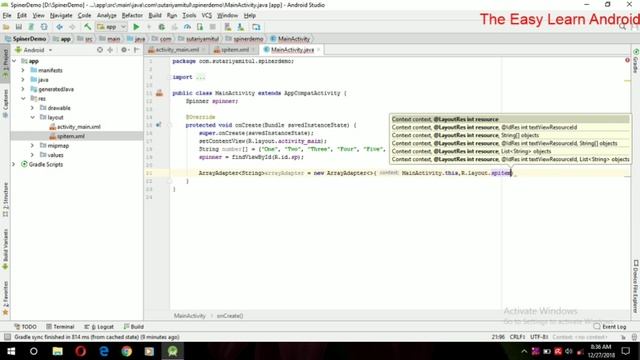This screenshot has width=640, height=360.
Task: Click the Stop square icon
Action: (x=213, y=27)
